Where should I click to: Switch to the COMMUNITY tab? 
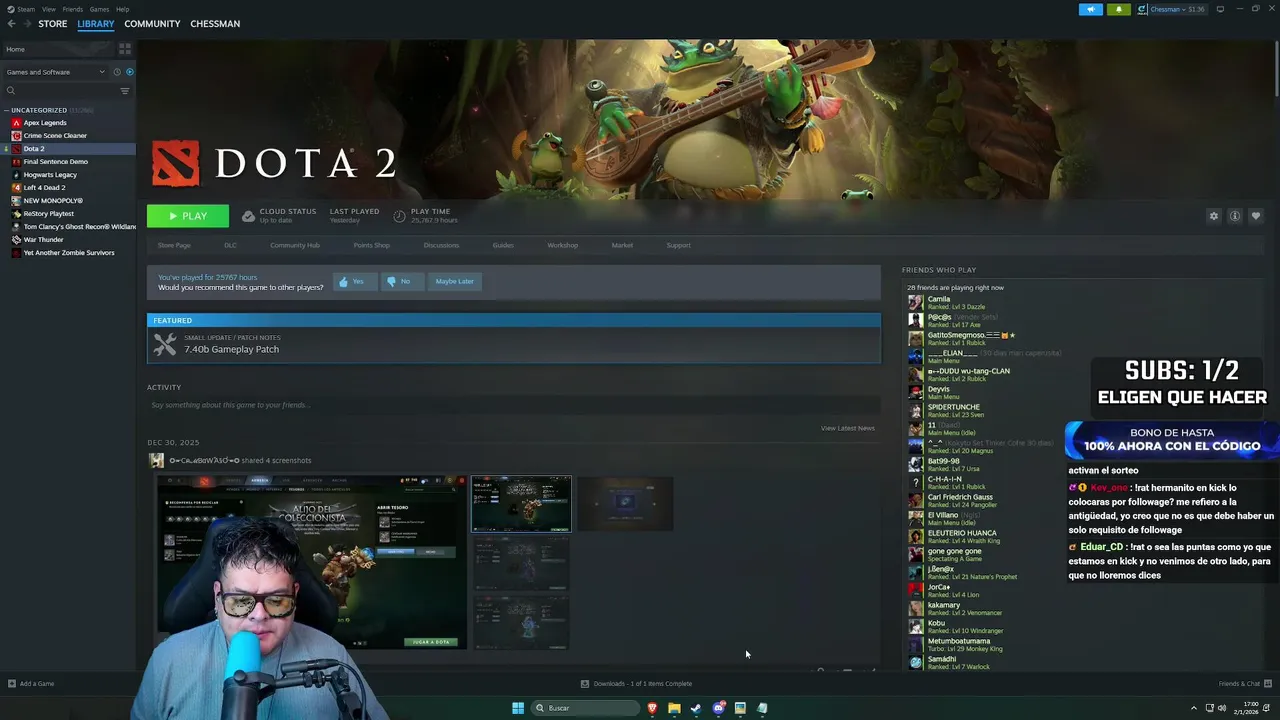[x=152, y=24]
